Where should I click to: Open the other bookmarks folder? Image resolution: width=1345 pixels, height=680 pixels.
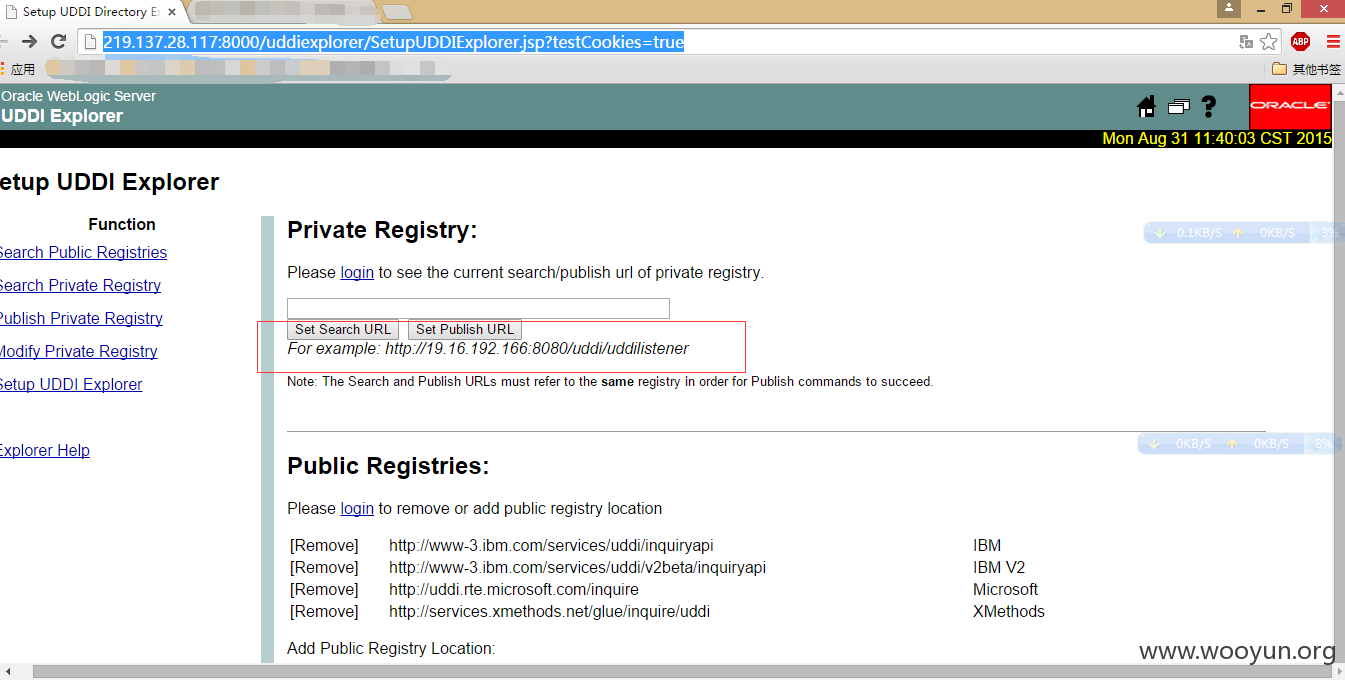click(x=1306, y=69)
